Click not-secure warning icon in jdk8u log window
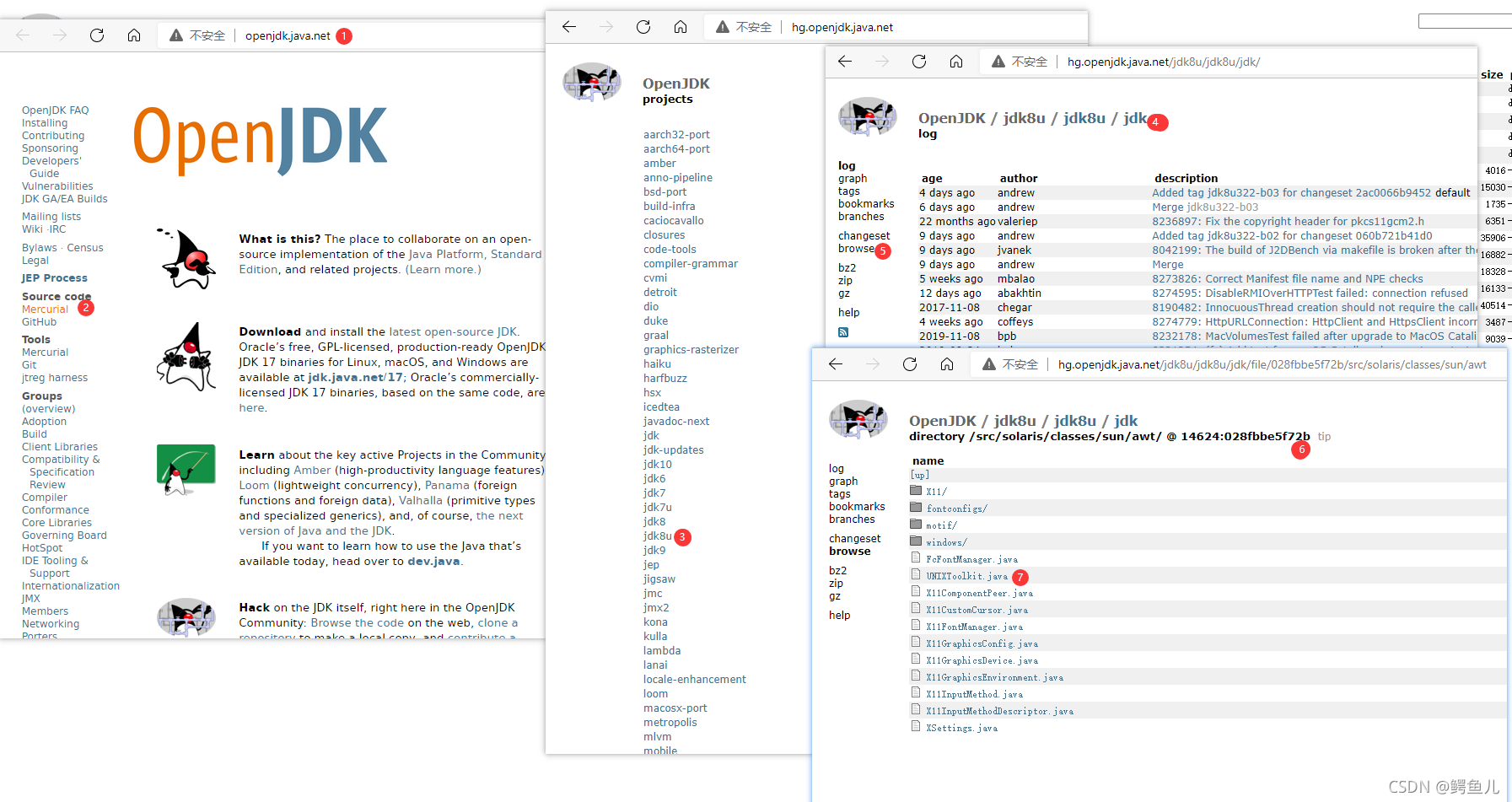This screenshot has width=1512, height=802. coord(998,62)
